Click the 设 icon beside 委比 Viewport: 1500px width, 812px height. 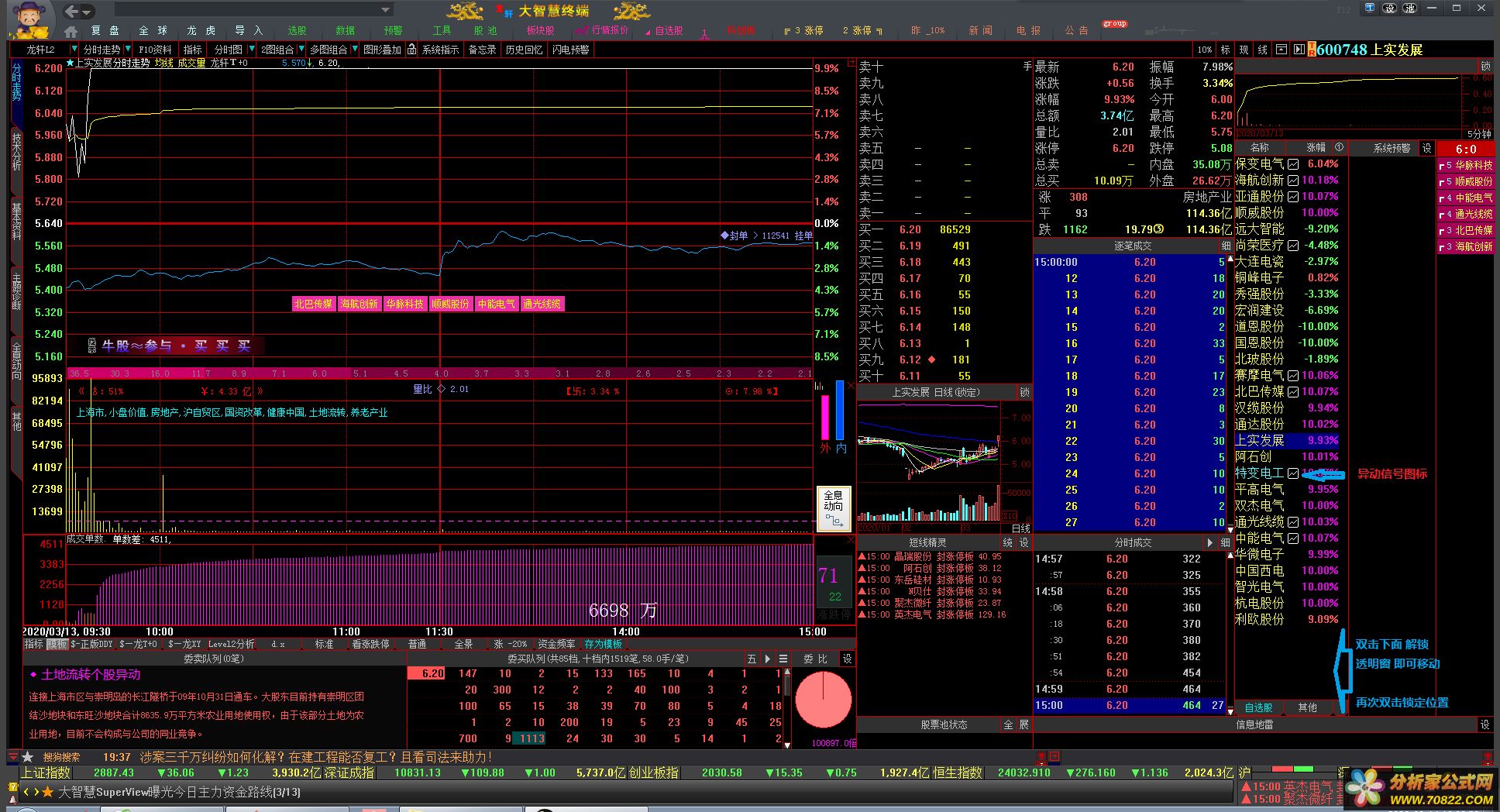pos(847,659)
